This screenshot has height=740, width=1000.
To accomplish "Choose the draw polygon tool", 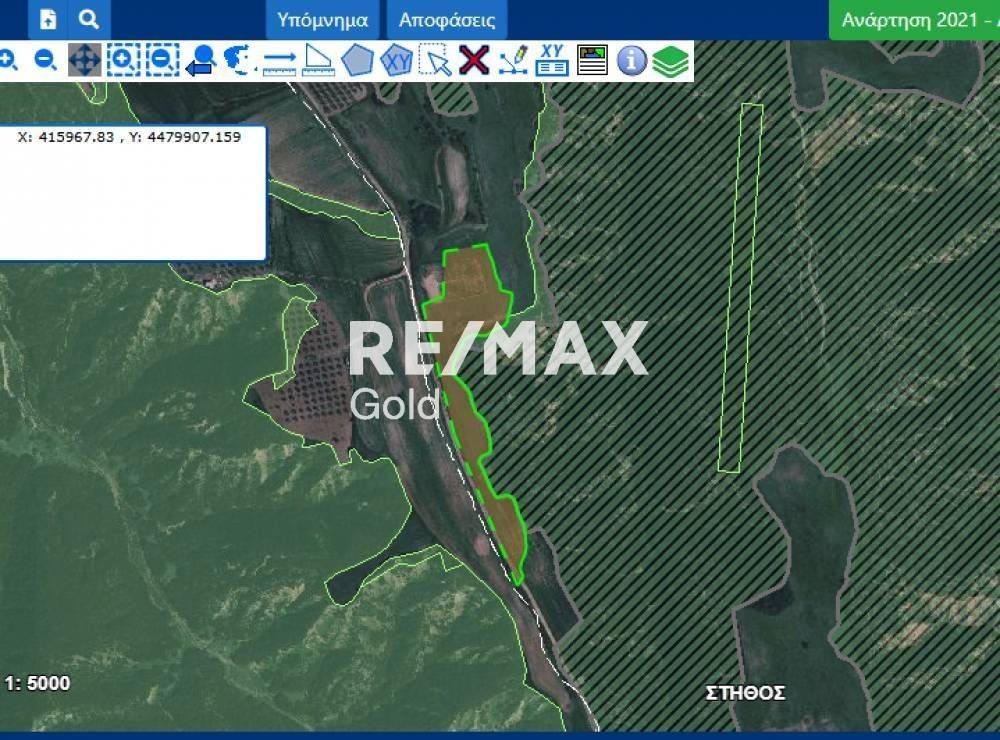I will (x=357, y=60).
